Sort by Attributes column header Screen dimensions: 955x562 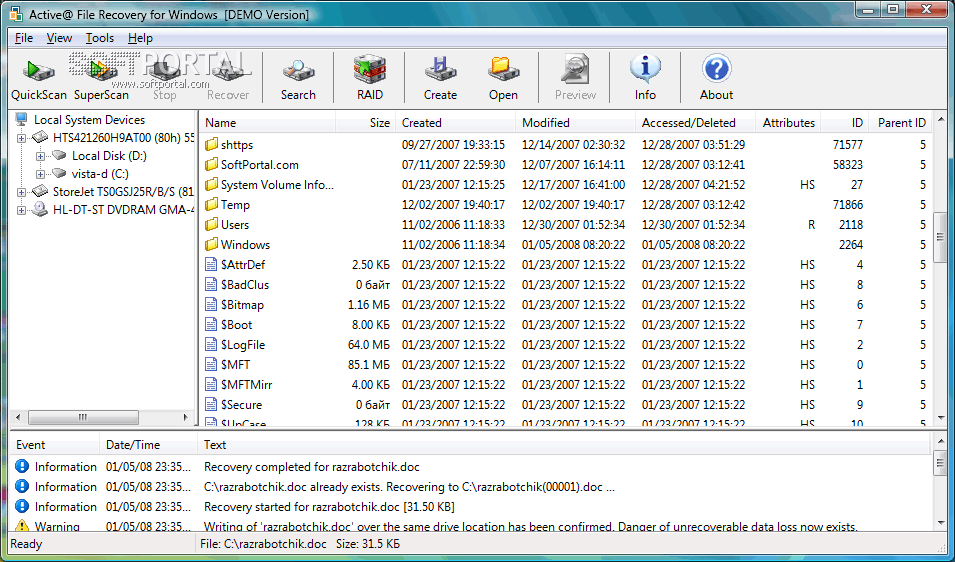click(x=788, y=122)
